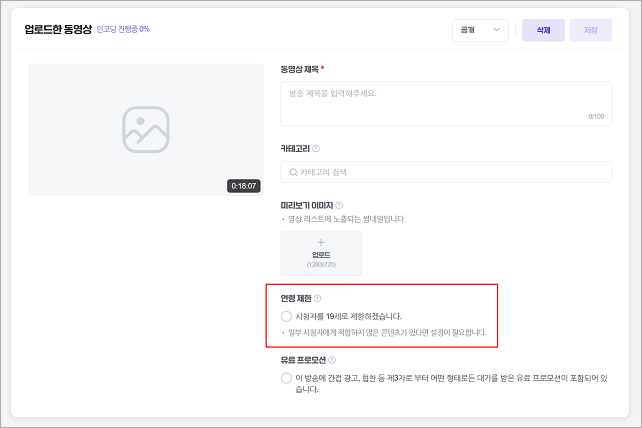Click the 업로드 (1280x720) thumbnail upload box
642x428 pixels.
321,253
